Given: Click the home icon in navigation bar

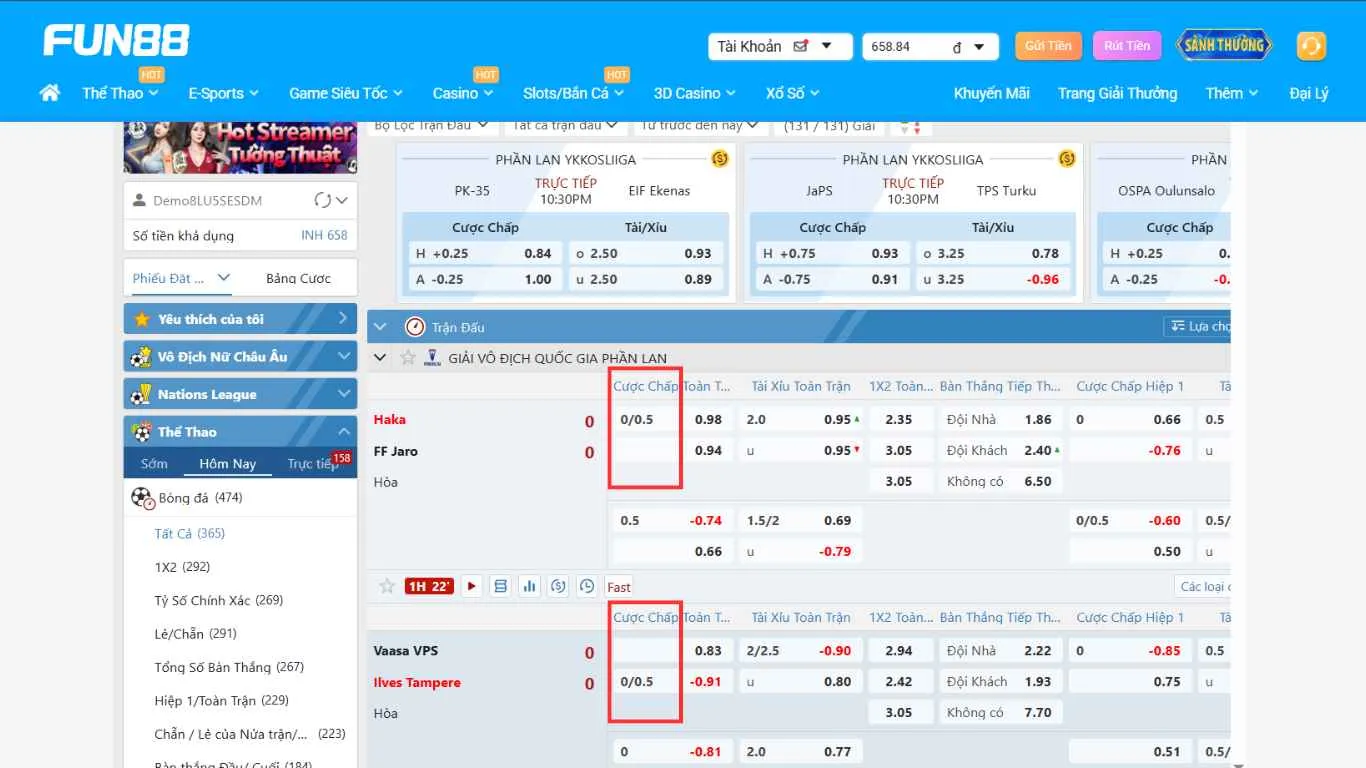Looking at the screenshot, I should [49, 93].
